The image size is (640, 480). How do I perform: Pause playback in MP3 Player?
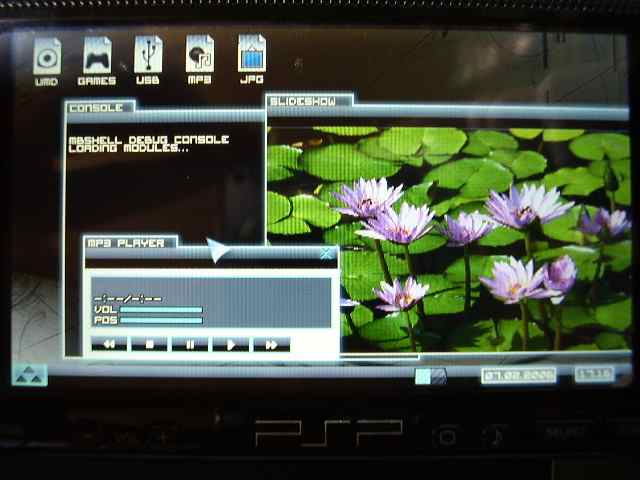click(190, 344)
